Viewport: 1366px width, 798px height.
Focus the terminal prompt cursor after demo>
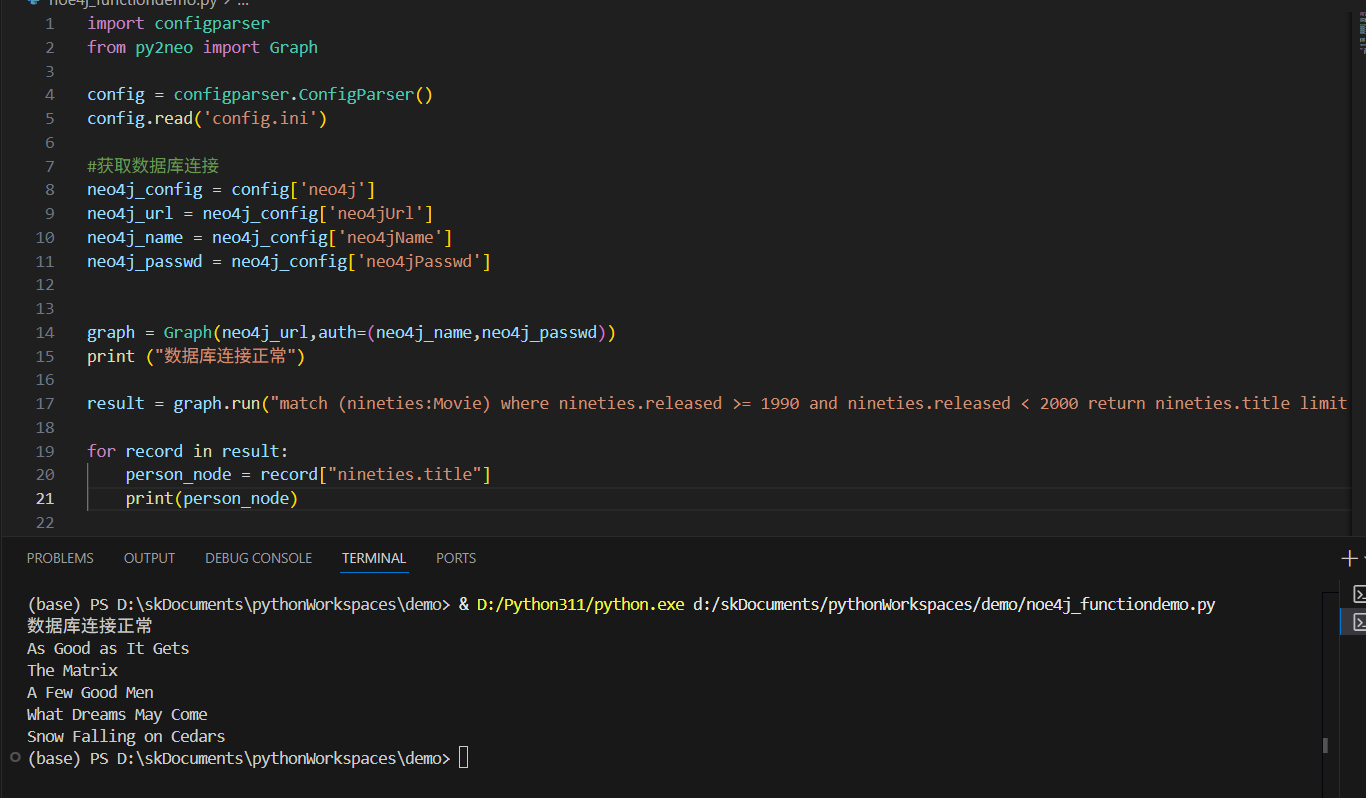tap(463, 758)
